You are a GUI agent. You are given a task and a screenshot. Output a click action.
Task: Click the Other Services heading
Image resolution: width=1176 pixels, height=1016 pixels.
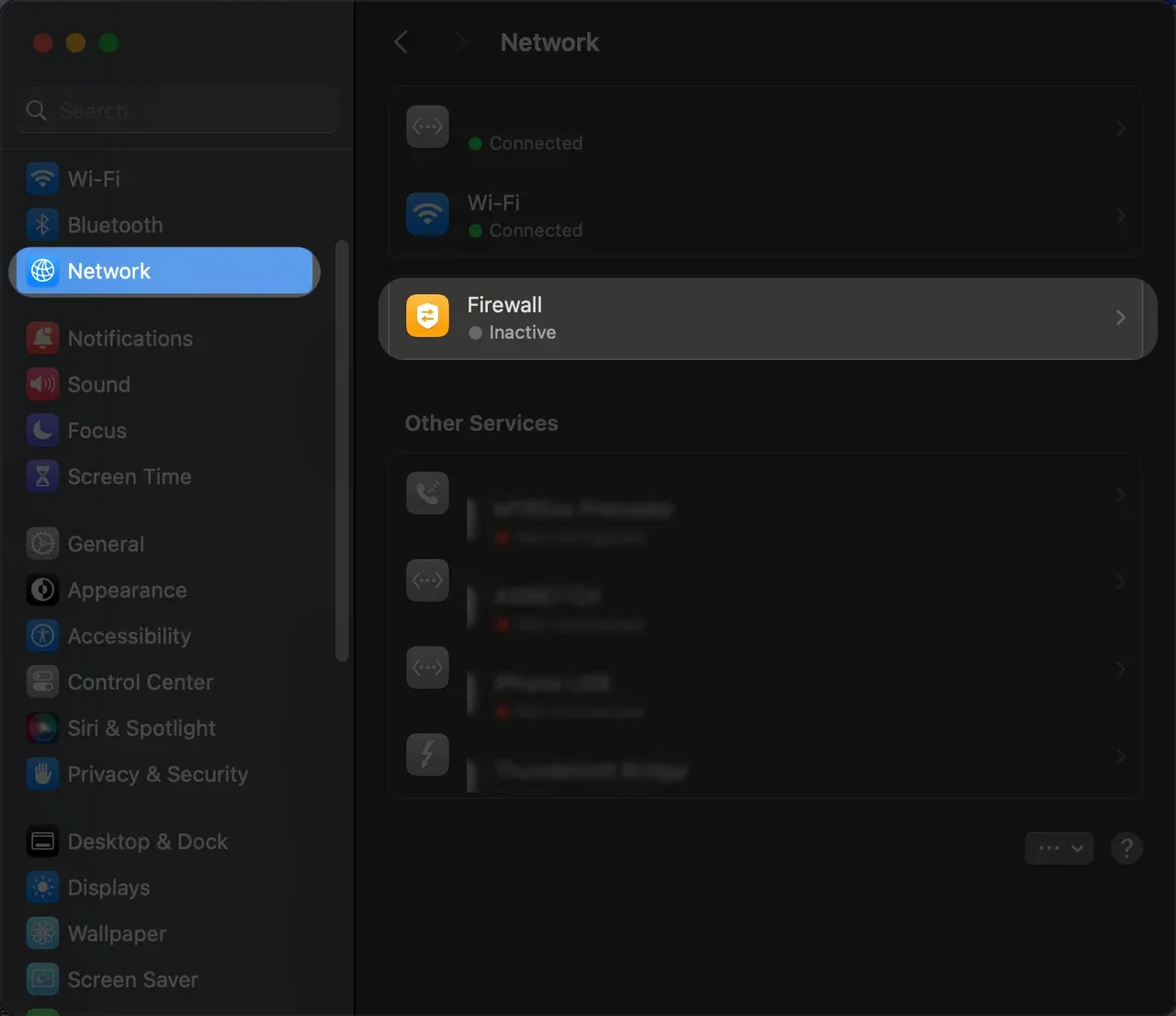tap(481, 423)
